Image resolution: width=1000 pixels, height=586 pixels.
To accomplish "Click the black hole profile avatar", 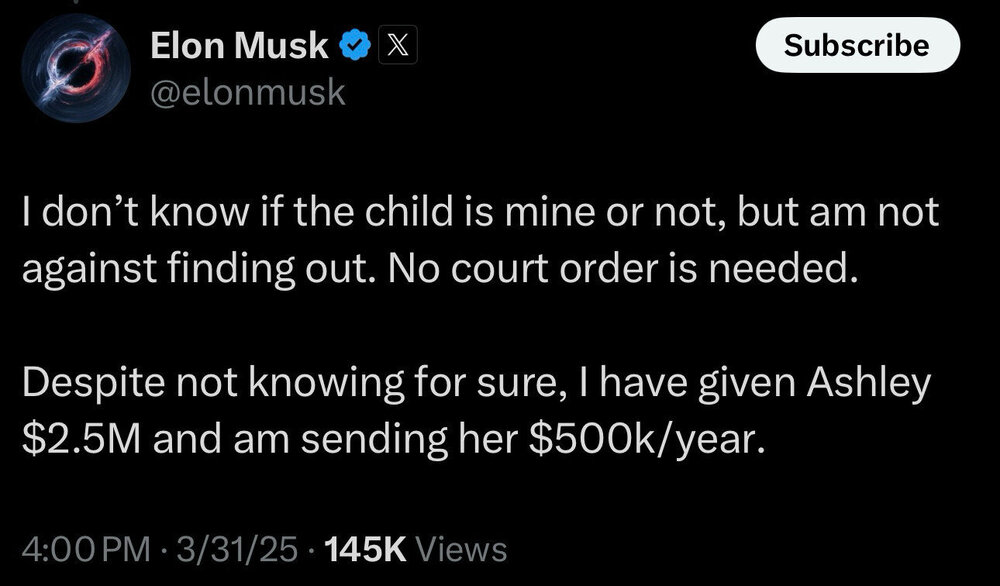I will tap(77, 68).
